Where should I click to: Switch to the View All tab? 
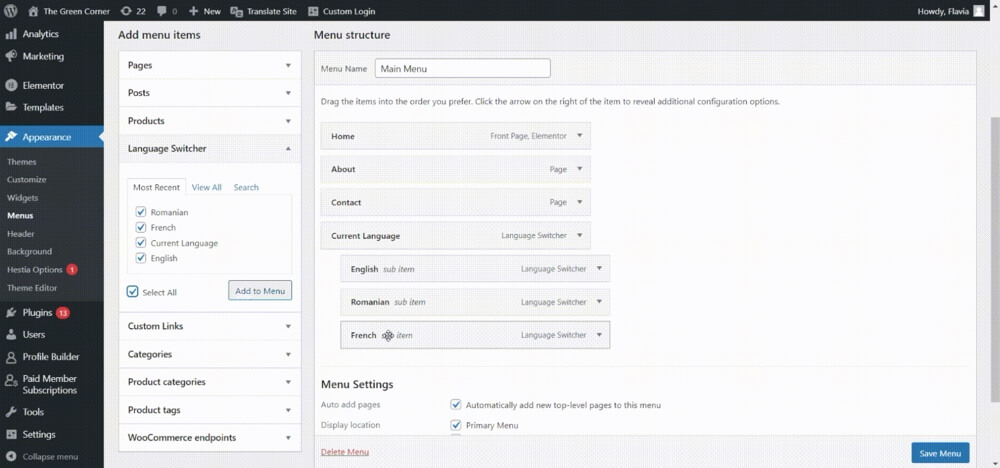point(206,187)
